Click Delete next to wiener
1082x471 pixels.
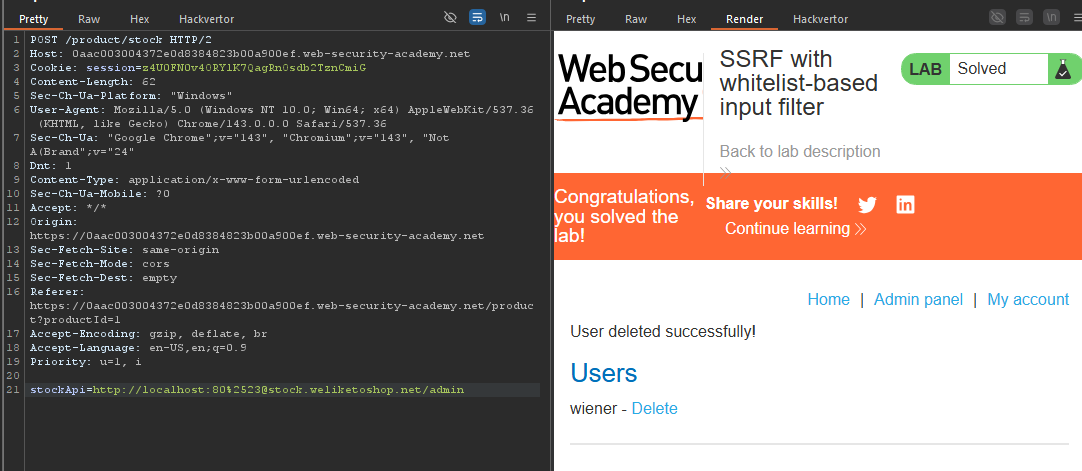(x=654, y=408)
